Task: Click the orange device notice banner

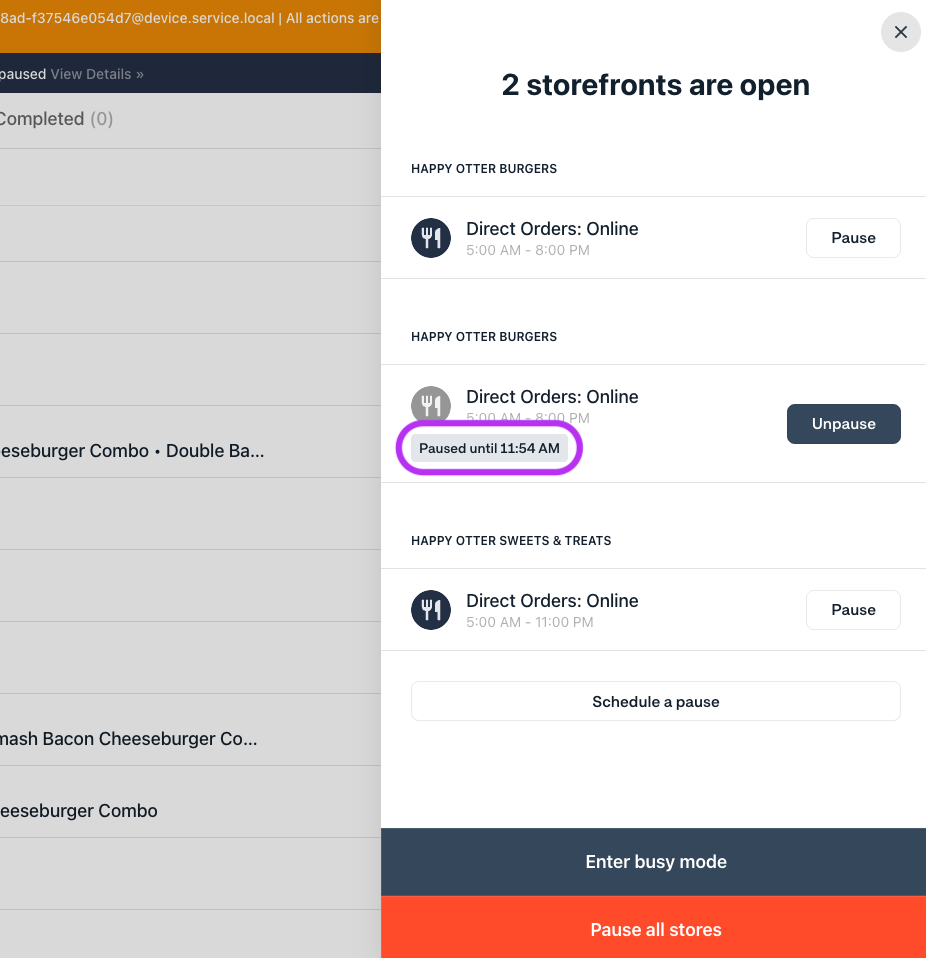Action: [x=190, y=19]
